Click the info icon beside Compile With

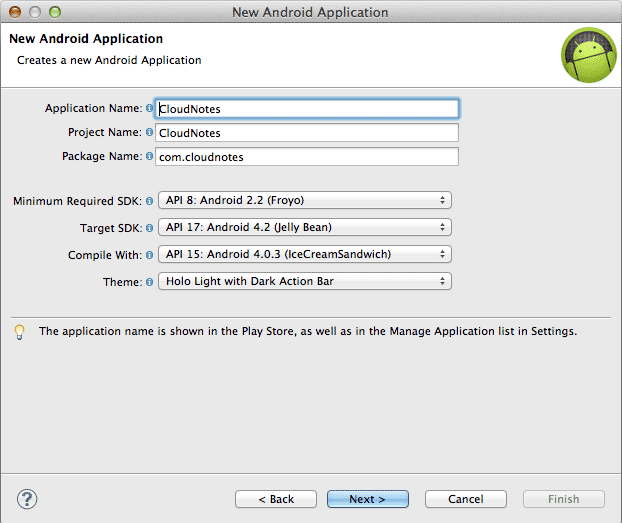150,254
